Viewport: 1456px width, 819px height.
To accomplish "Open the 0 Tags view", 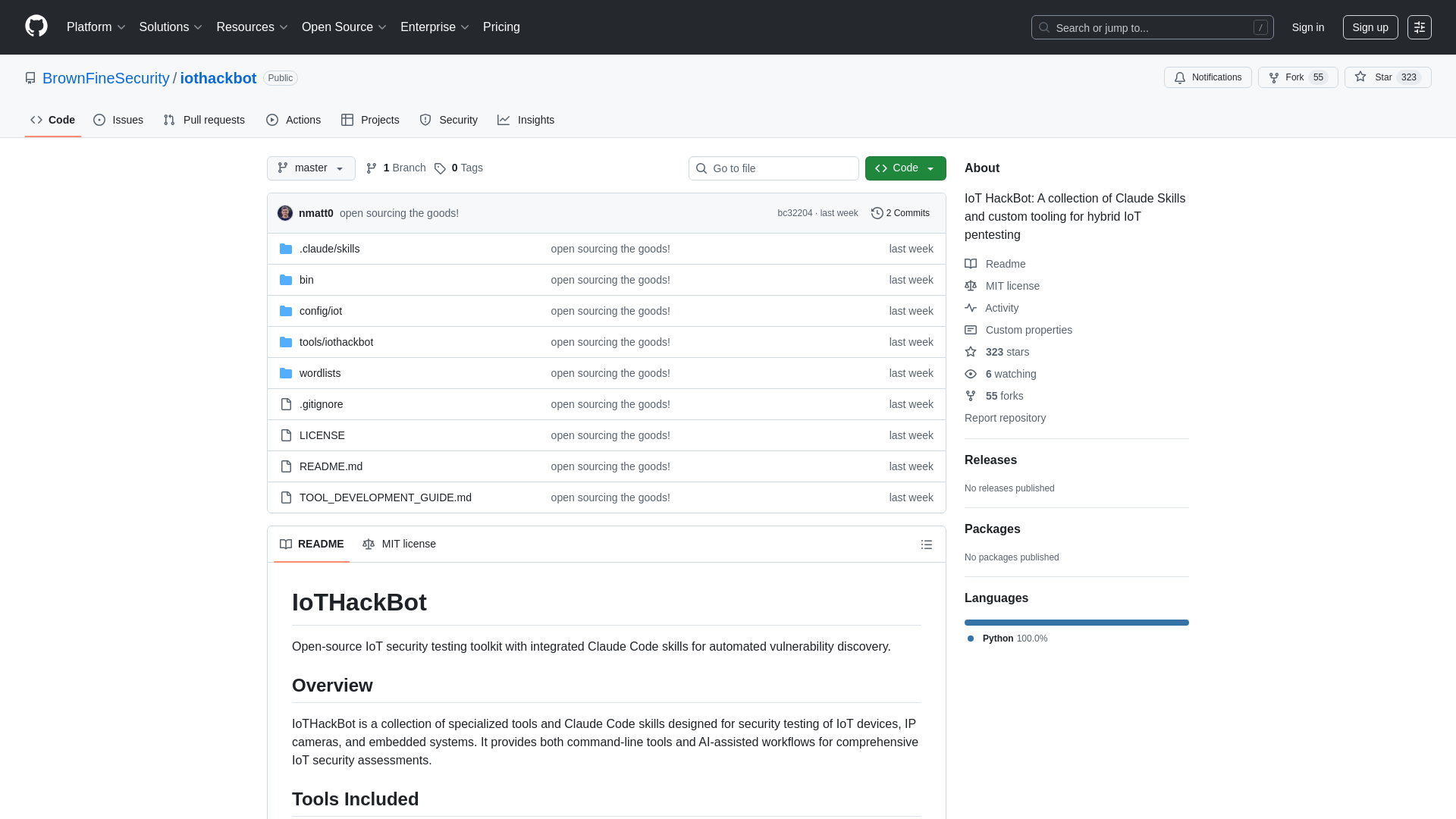I will 458,168.
